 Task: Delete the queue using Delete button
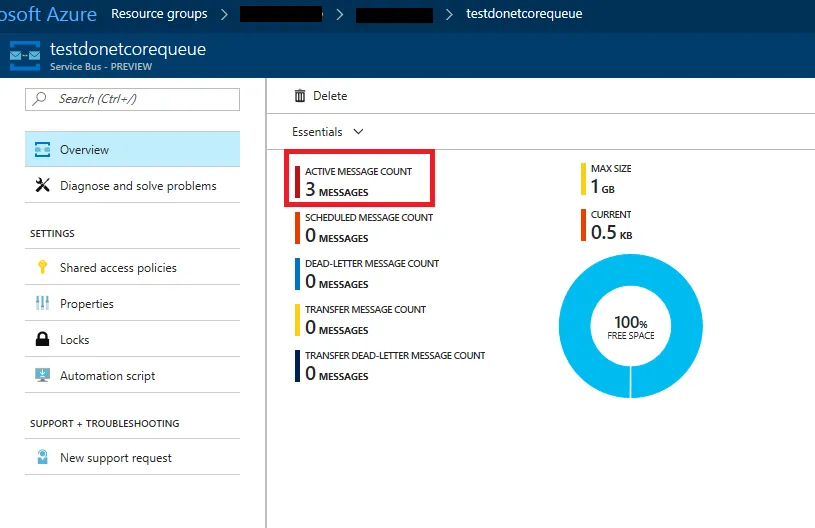[321, 96]
